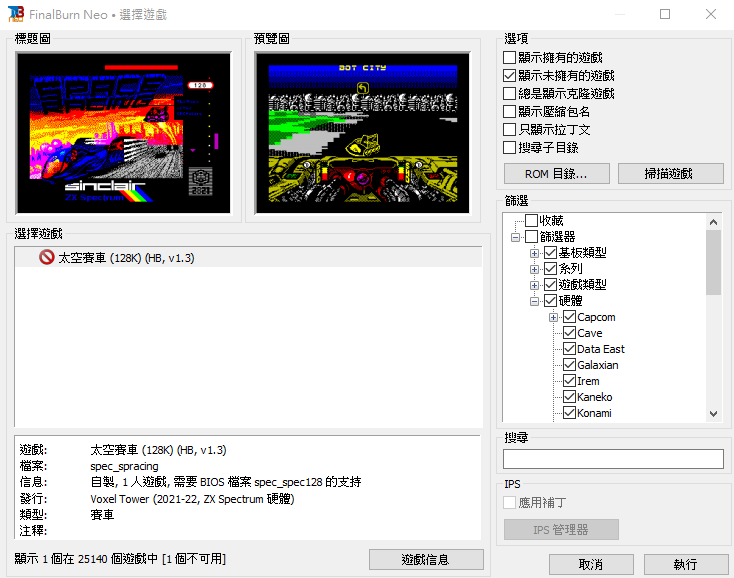734x578 pixels.
Task: Expand the Capcom tree node
Action: (x=553, y=317)
